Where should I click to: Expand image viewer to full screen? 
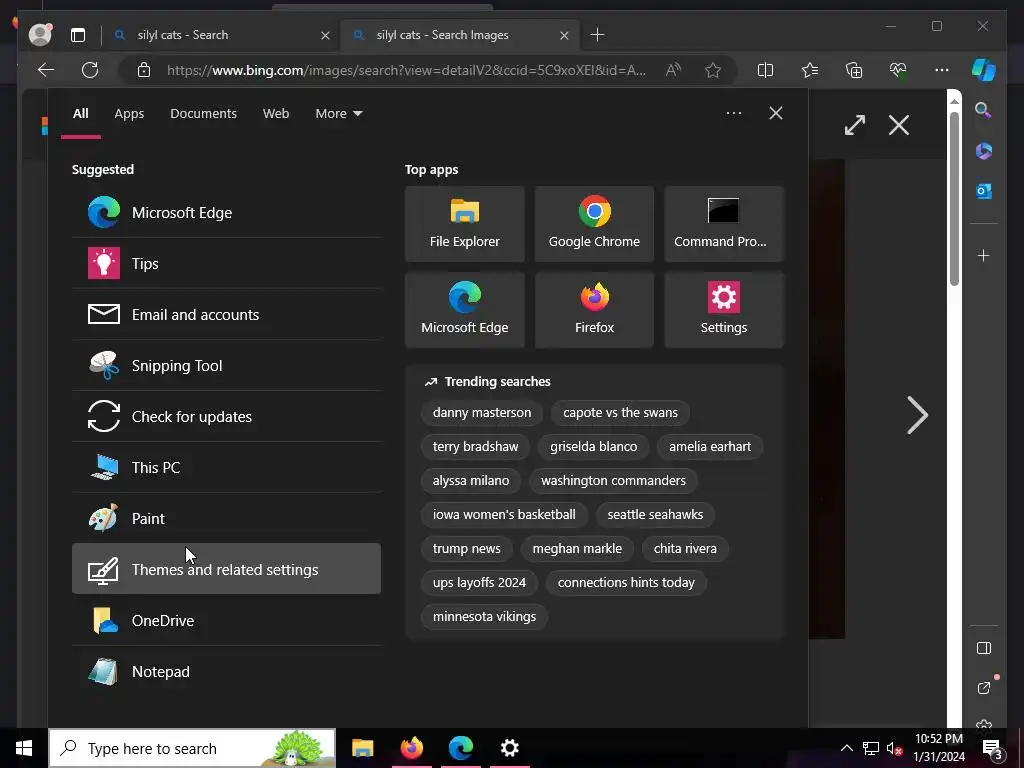[x=855, y=125]
